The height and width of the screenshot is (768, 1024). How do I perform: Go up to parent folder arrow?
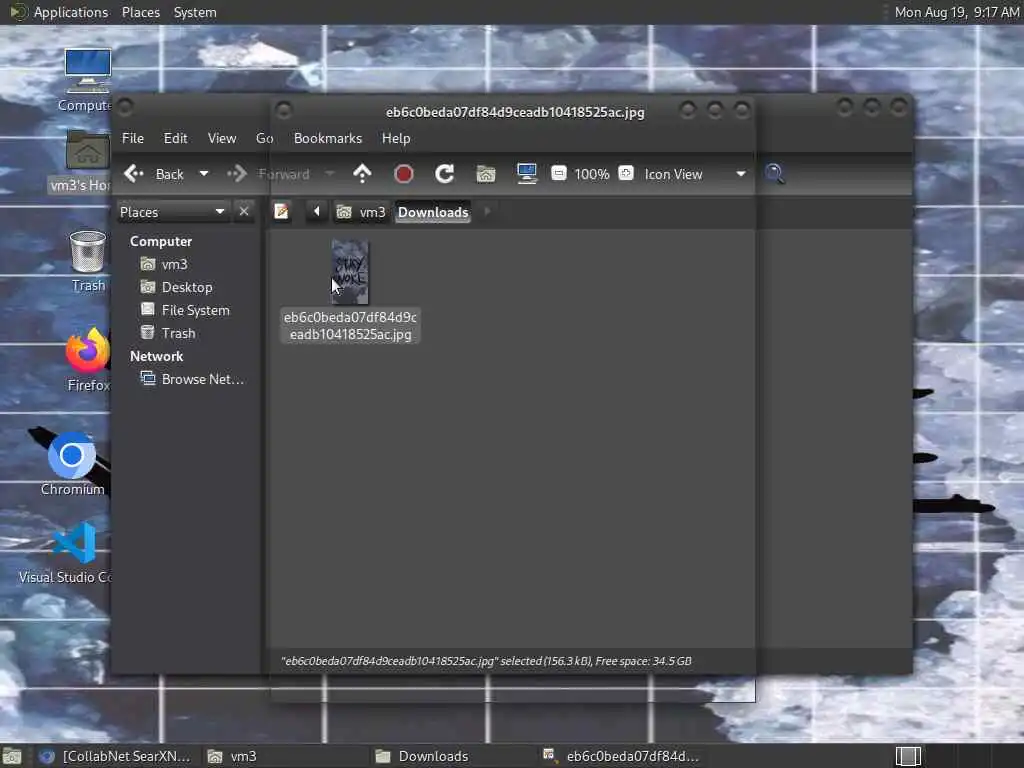(x=362, y=174)
